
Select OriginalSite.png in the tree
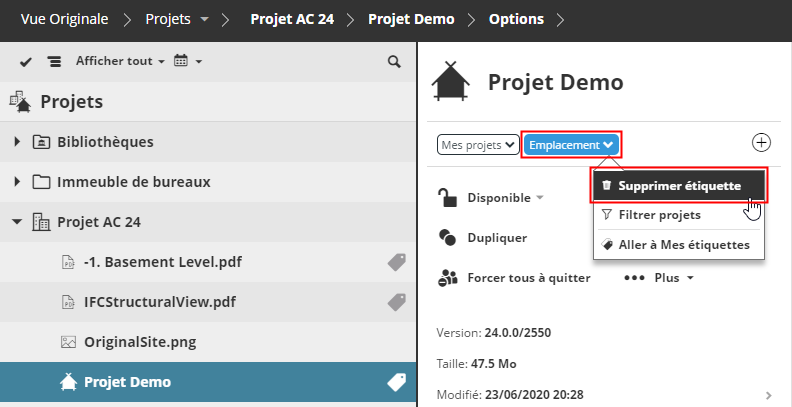click(x=140, y=341)
